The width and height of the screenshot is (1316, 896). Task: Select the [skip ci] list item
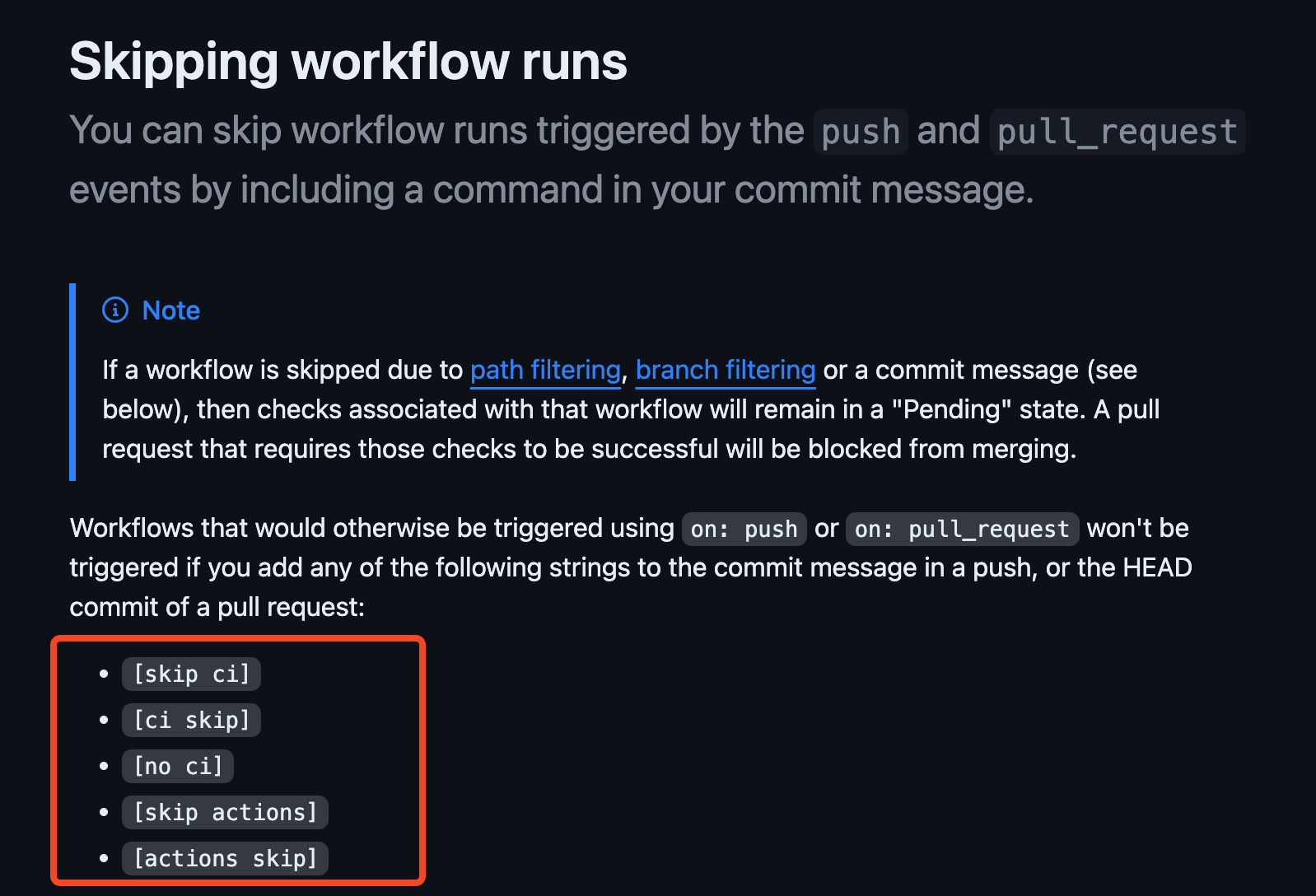point(191,674)
